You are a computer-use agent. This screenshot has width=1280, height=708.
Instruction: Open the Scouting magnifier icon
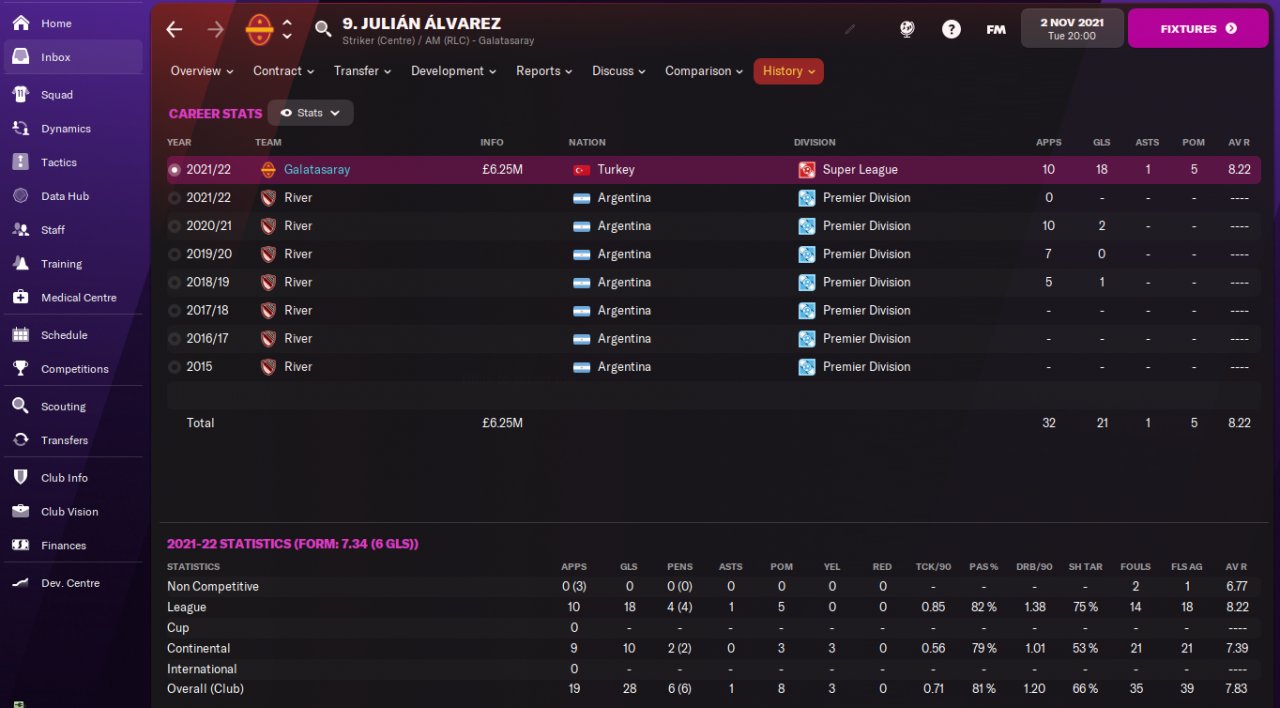[20, 406]
